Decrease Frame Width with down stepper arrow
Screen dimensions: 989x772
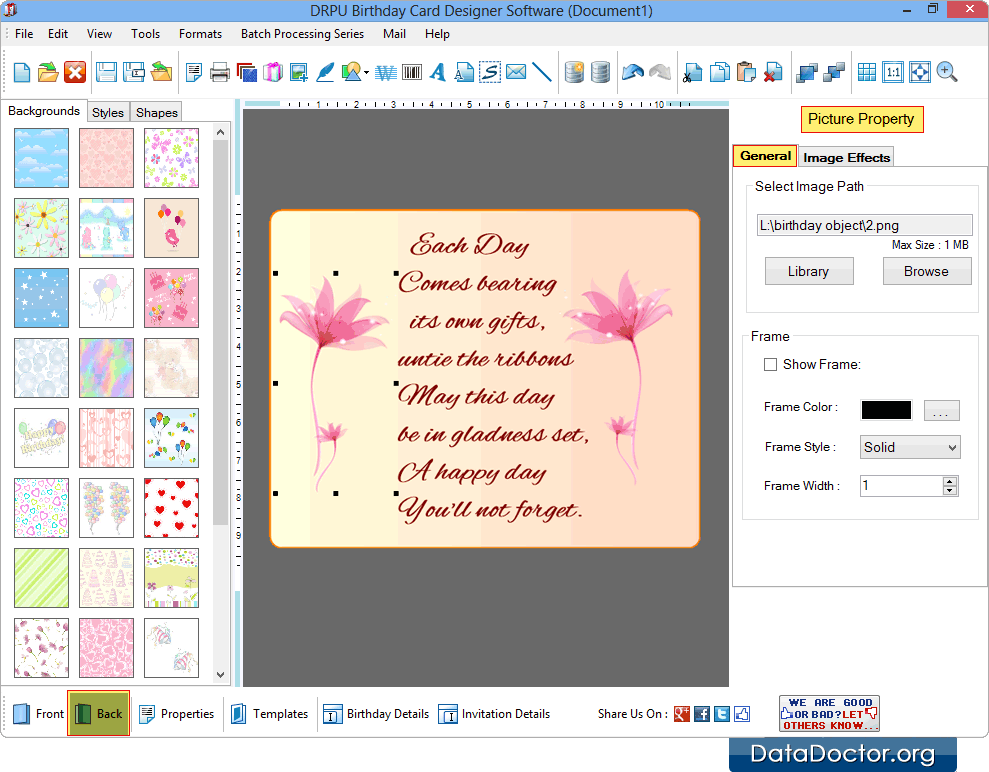[950, 490]
